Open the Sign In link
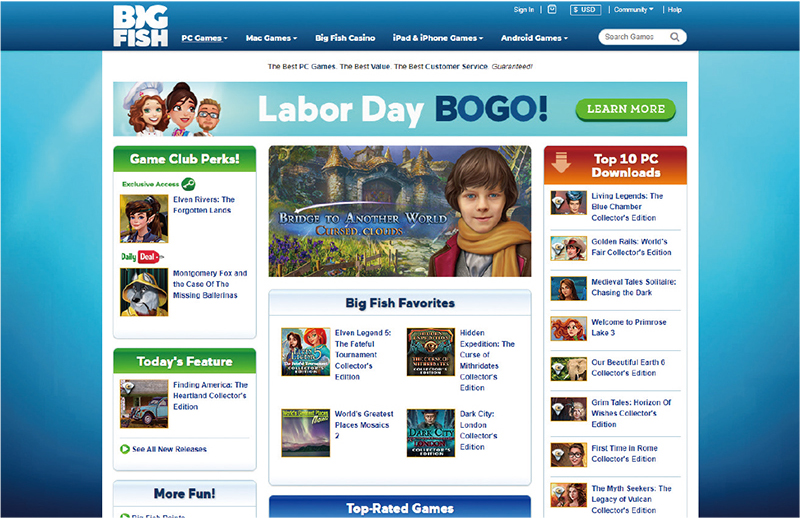800x518 pixels. click(523, 10)
